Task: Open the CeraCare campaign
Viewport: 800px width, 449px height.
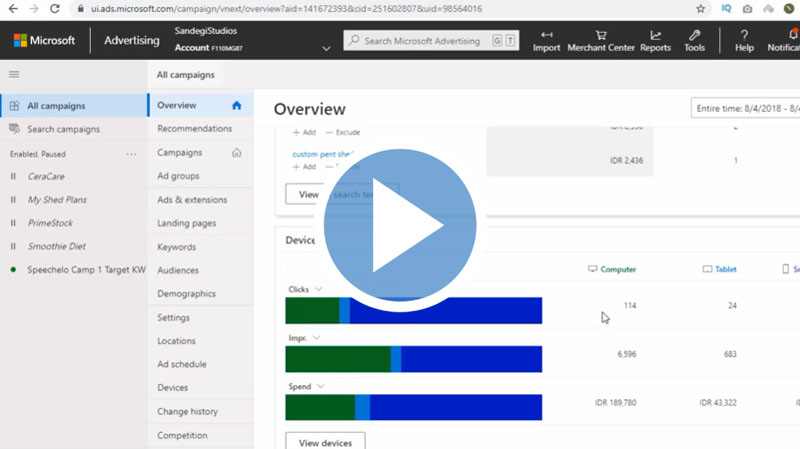Action: point(46,177)
